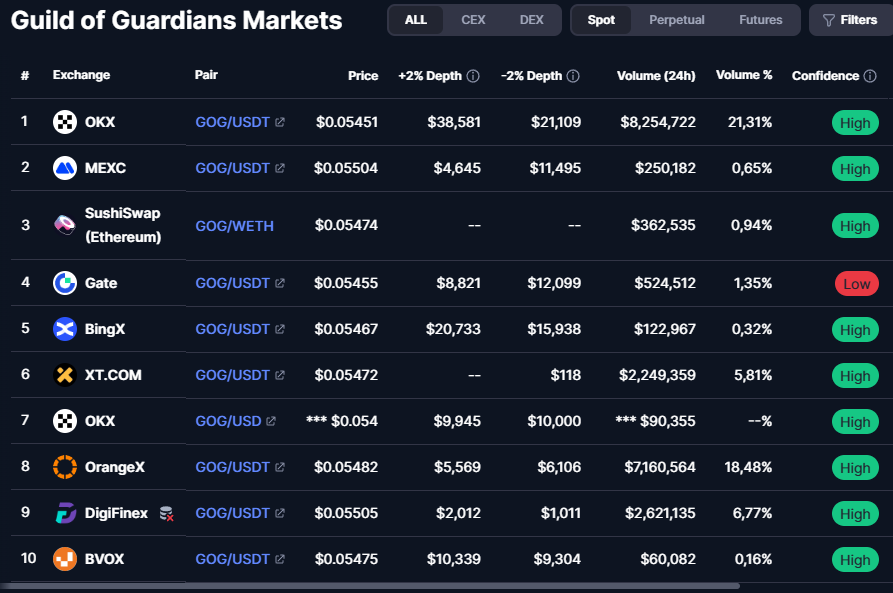Open external link icon for DigiFinex GOG/USDT
893x593 pixels.
click(x=280, y=513)
